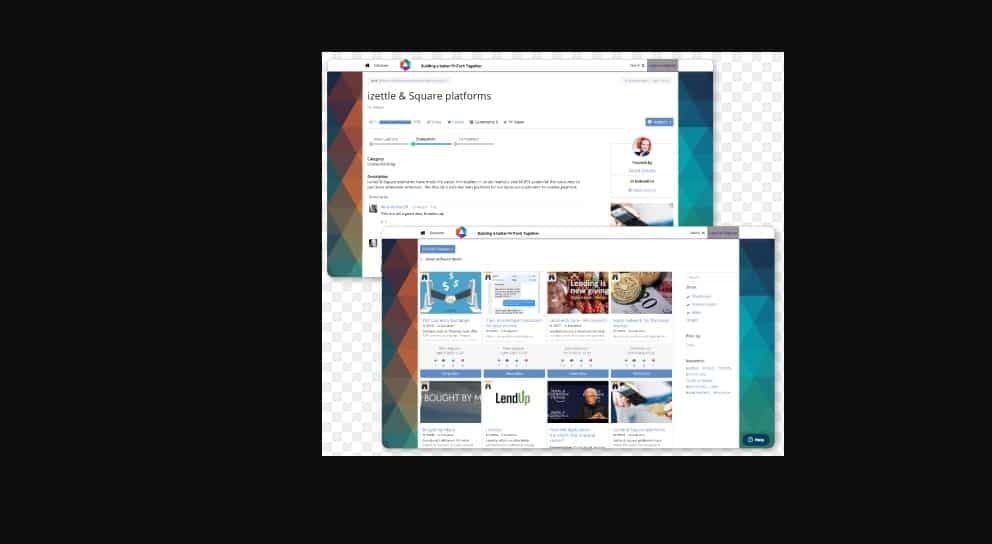Image resolution: width=992 pixels, height=544 pixels.
Task: Select the Evaluation stage tab
Action: pyautogui.click(x=425, y=139)
